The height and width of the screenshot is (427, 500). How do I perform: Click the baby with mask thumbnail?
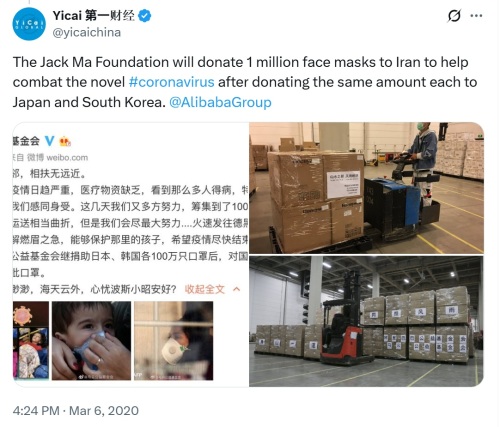pyautogui.click(x=91, y=341)
